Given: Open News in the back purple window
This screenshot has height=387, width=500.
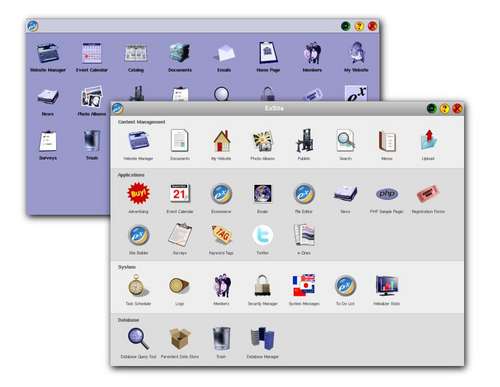Looking at the screenshot, I should click(48, 97).
